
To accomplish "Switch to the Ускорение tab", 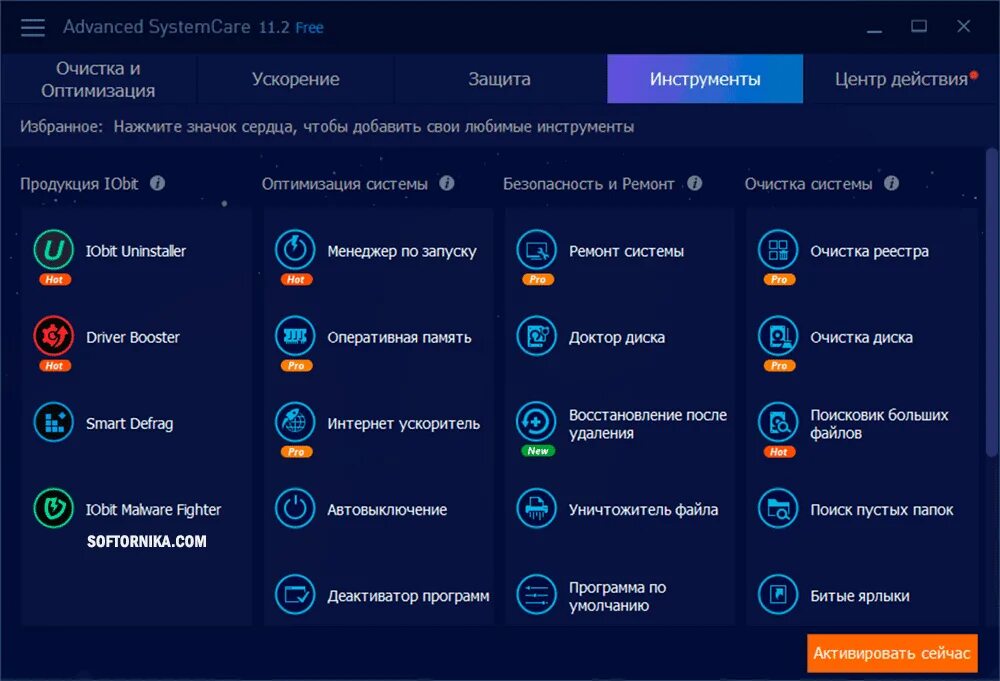I will coord(295,79).
